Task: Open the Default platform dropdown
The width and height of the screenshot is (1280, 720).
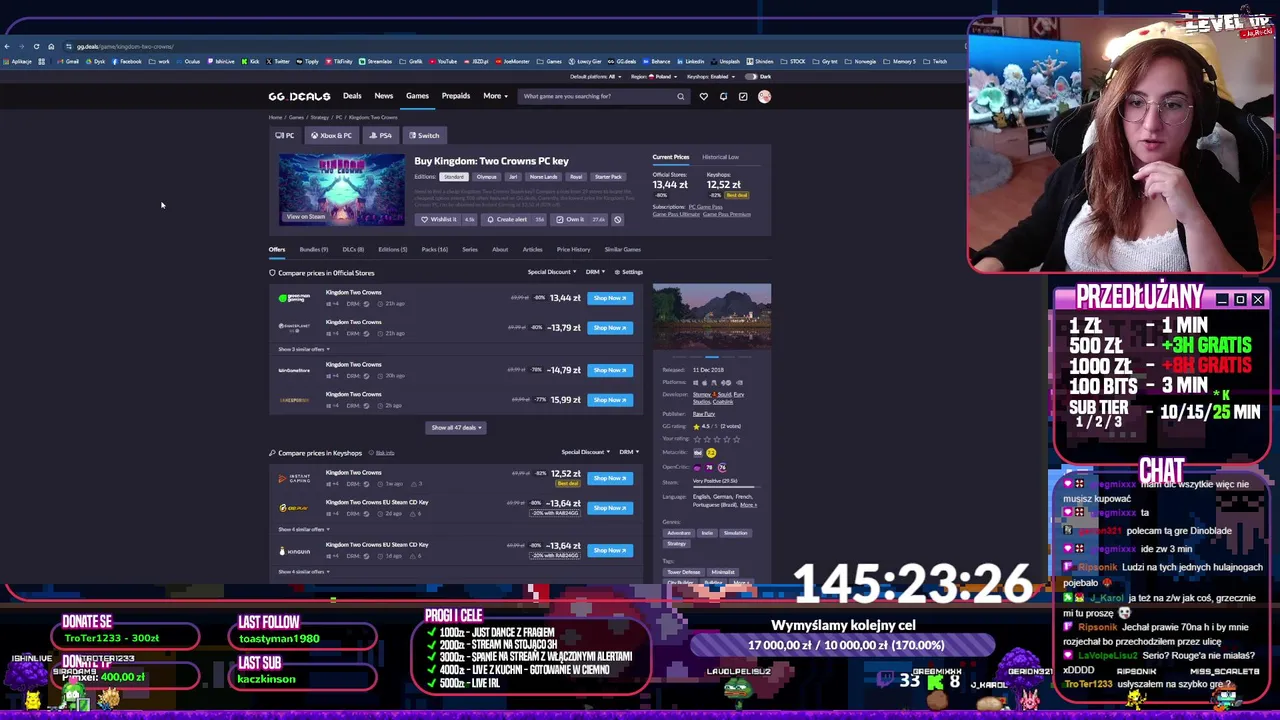Action: 596,77
